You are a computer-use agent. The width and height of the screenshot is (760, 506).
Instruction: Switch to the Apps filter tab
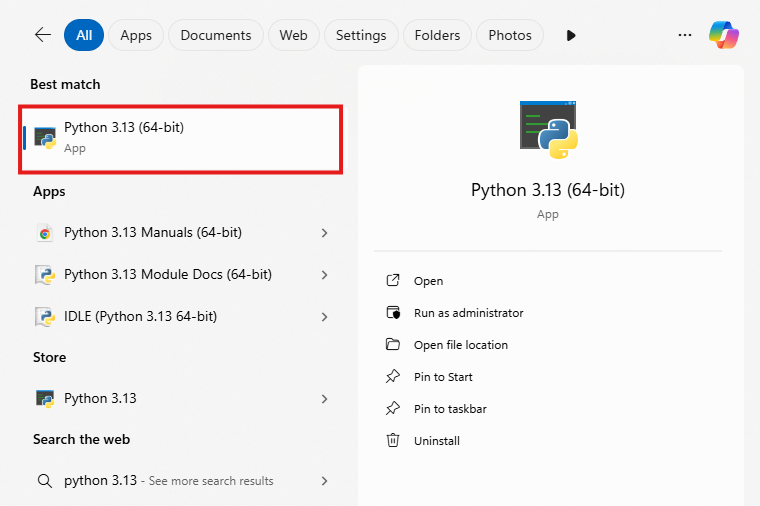(x=136, y=35)
